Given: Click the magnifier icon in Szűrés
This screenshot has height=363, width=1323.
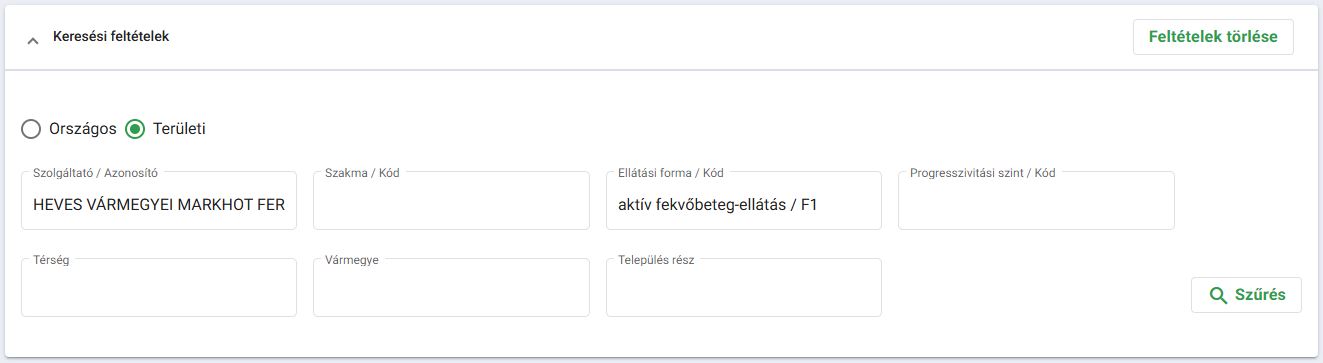Looking at the screenshot, I should 1218,295.
